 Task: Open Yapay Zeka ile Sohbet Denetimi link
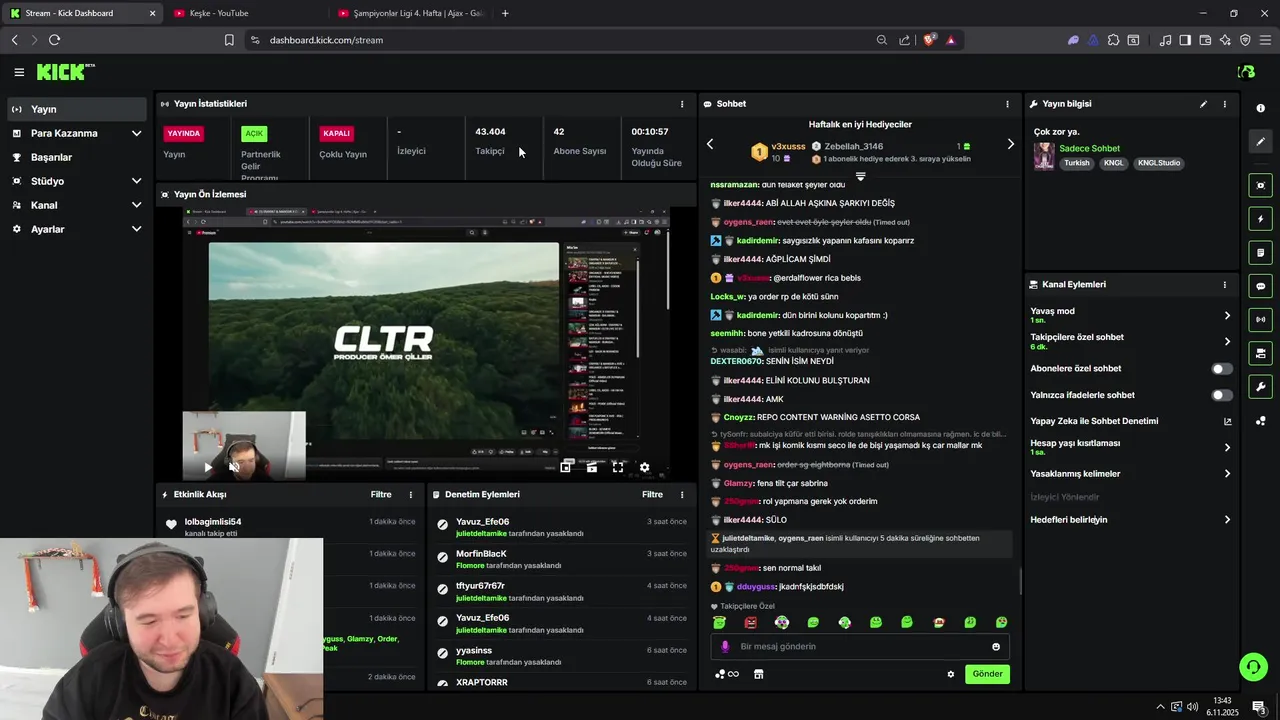(1130, 421)
